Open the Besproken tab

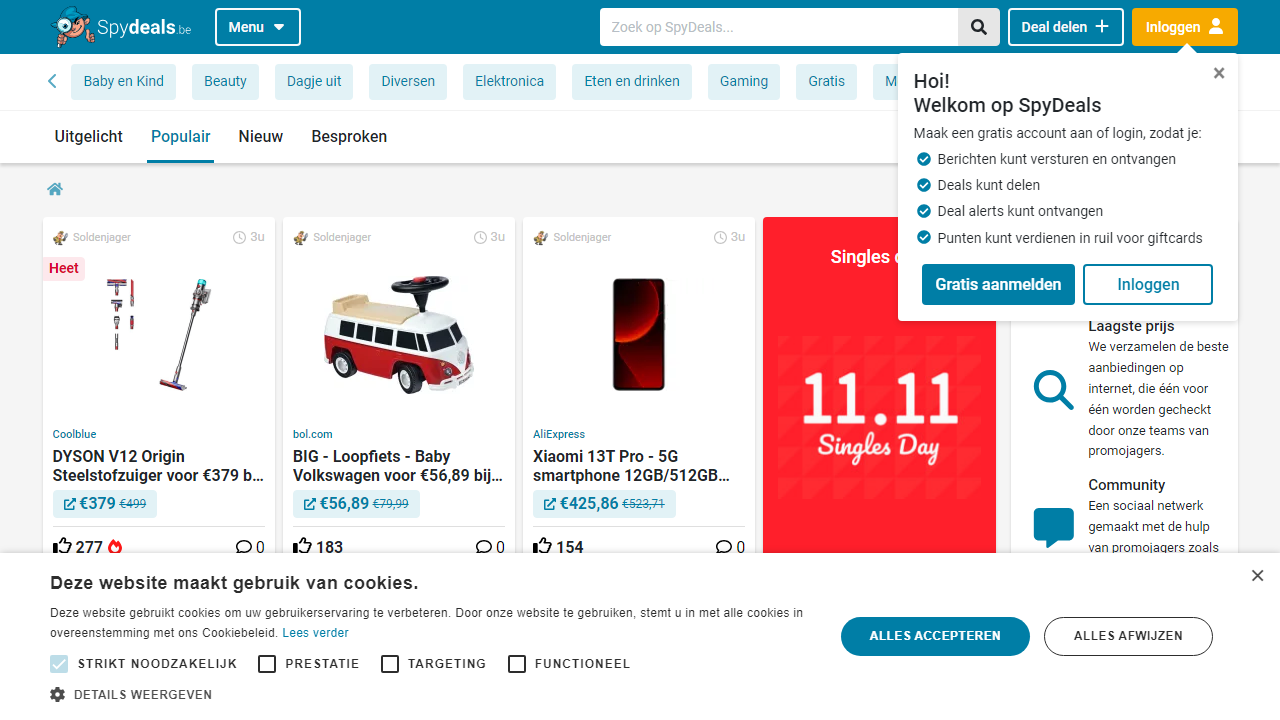pyautogui.click(x=348, y=136)
